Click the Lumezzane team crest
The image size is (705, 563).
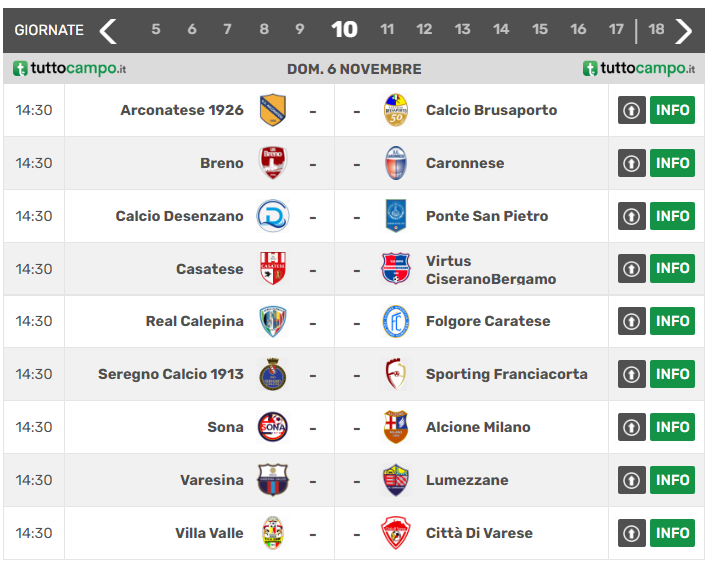pyautogui.click(x=396, y=480)
